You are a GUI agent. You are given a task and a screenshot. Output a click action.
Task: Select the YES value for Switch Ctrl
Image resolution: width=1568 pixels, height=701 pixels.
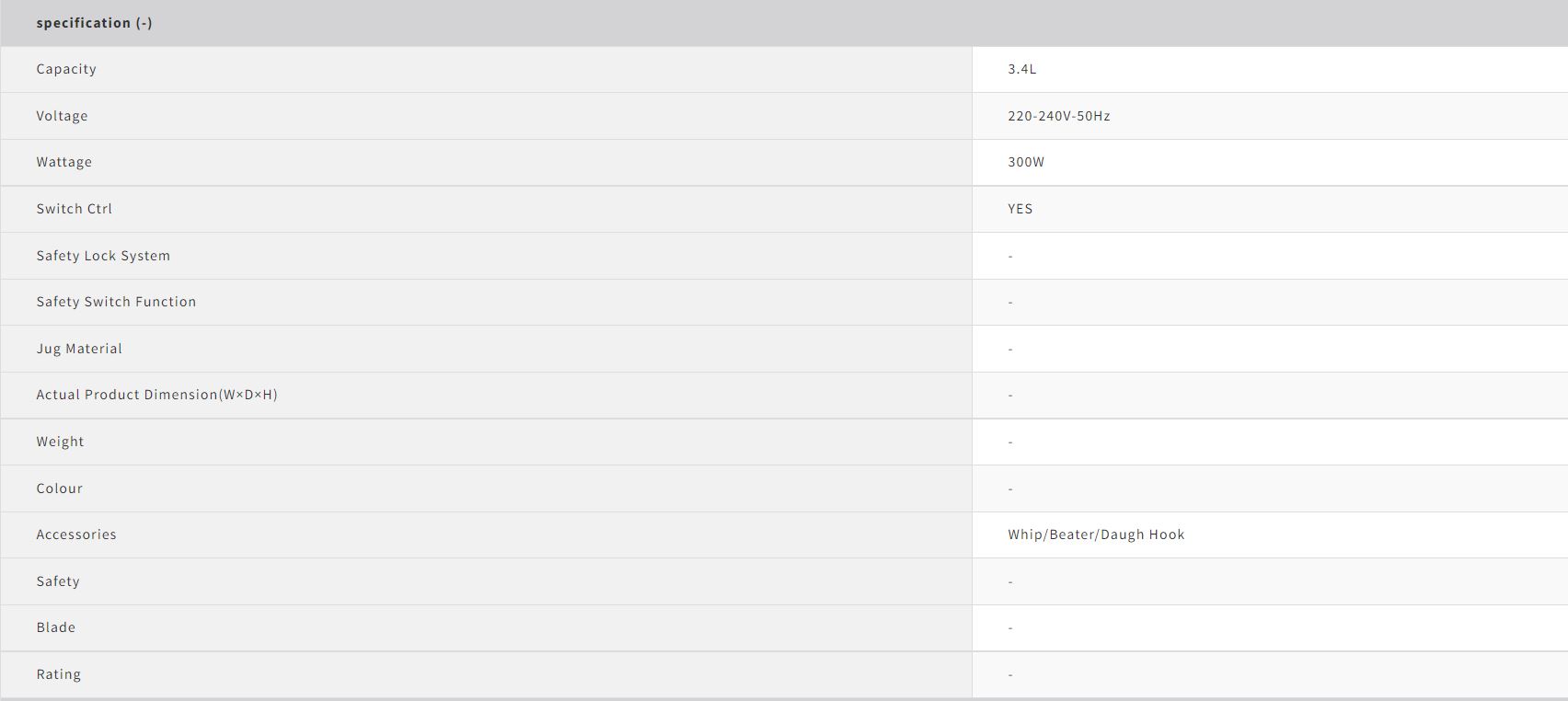(x=1020, y=209)
